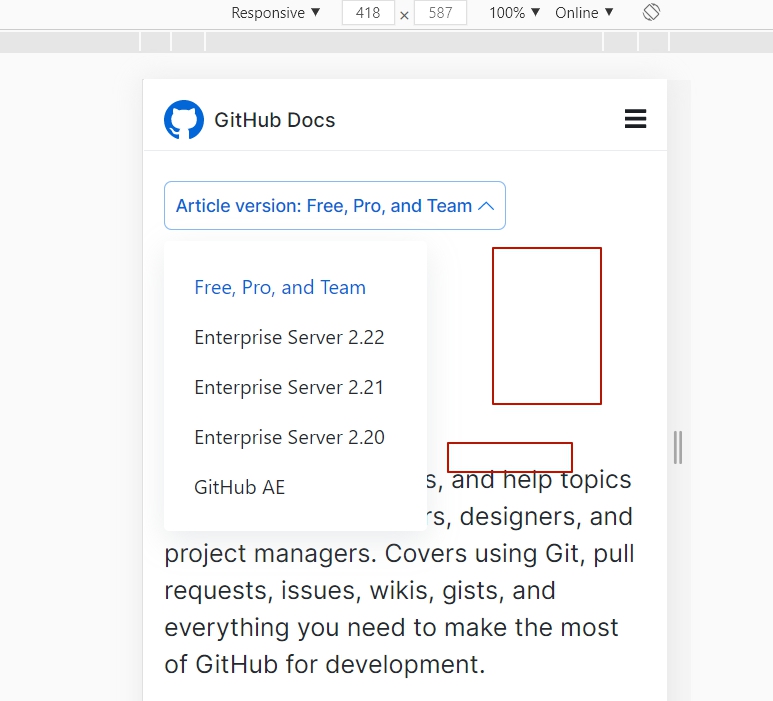Select the GitHub AE version
This screenshot has width=773, height=701.
[240, 487]
